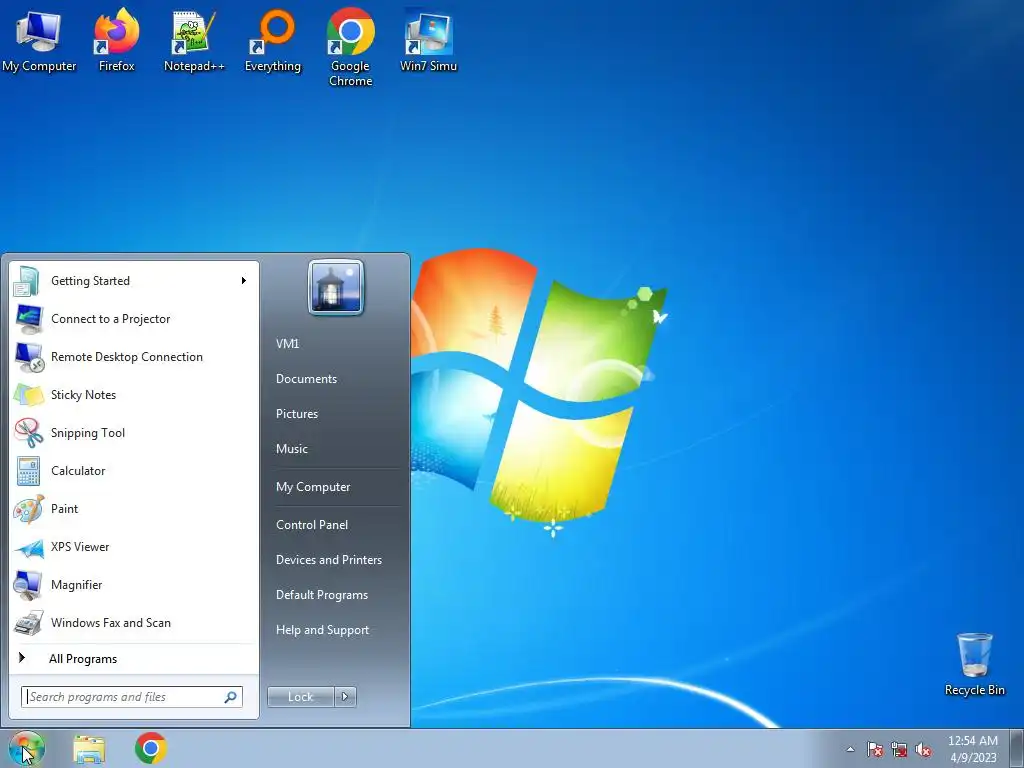Viewport: 1024px width, 768px height.
Task: Click the taskbar clock showing 12:54 AM
Action: click(x=973, y=749)
